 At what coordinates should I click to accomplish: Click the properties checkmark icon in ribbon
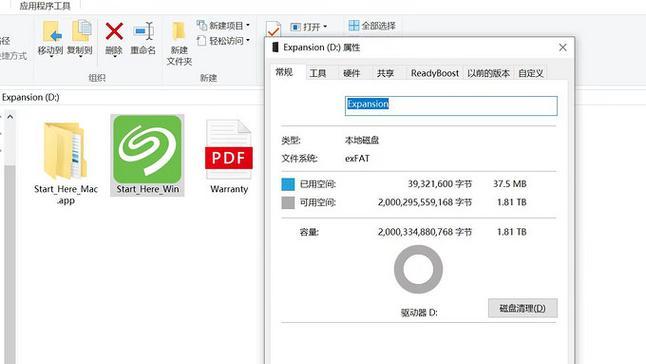273,28
